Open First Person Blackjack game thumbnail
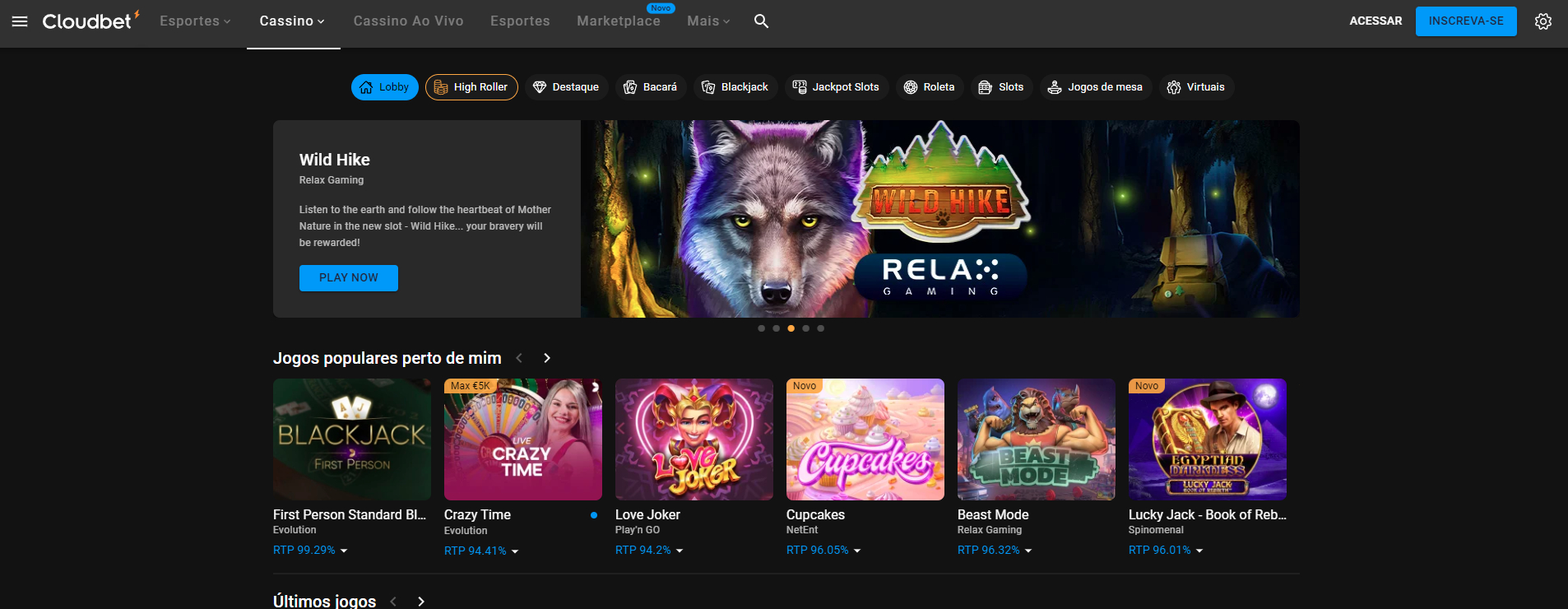Screen dimensions: 1568x609 352,439
